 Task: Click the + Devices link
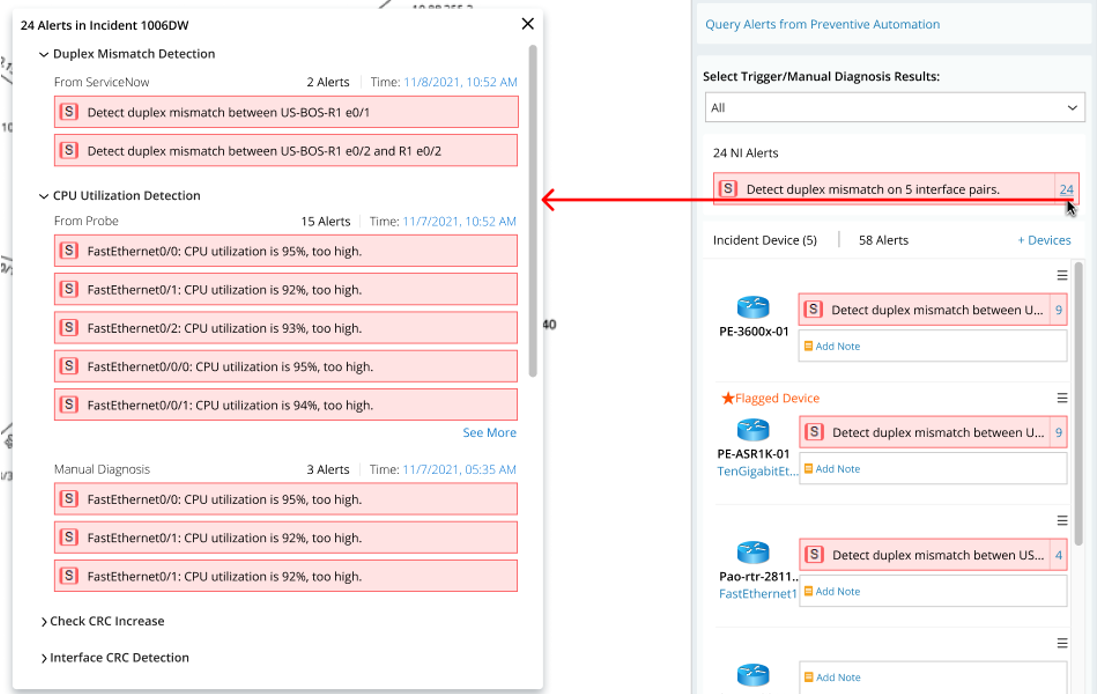[x=1044, y=240]
